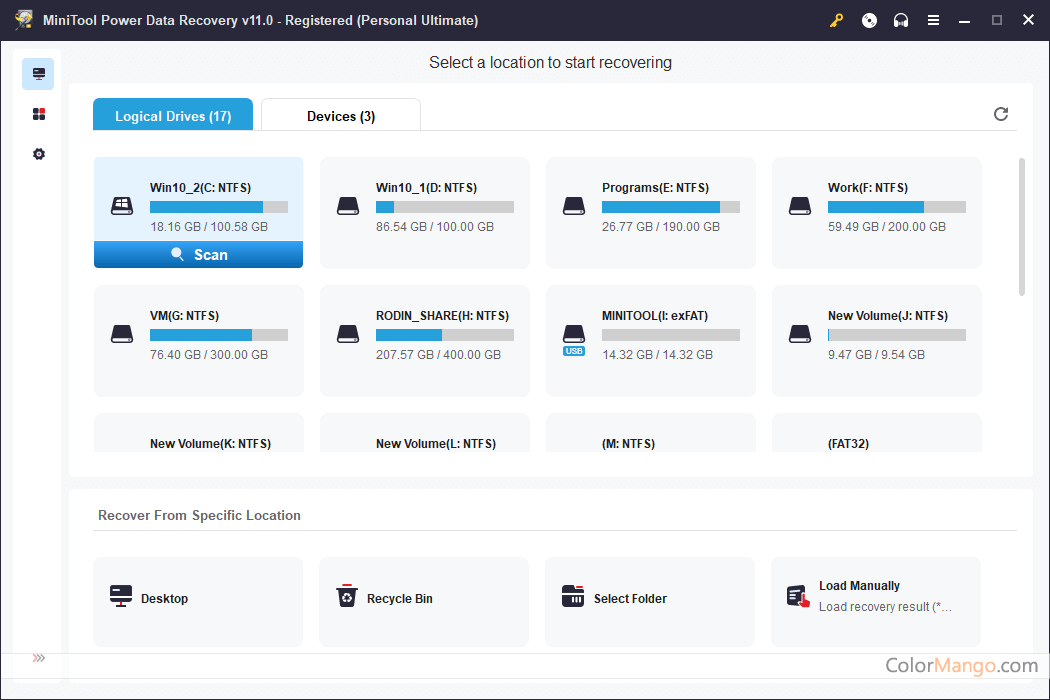The height and width of the screenshot is (700, 1050).
Task: Click Select Folder option
Action: click(650, 600)
